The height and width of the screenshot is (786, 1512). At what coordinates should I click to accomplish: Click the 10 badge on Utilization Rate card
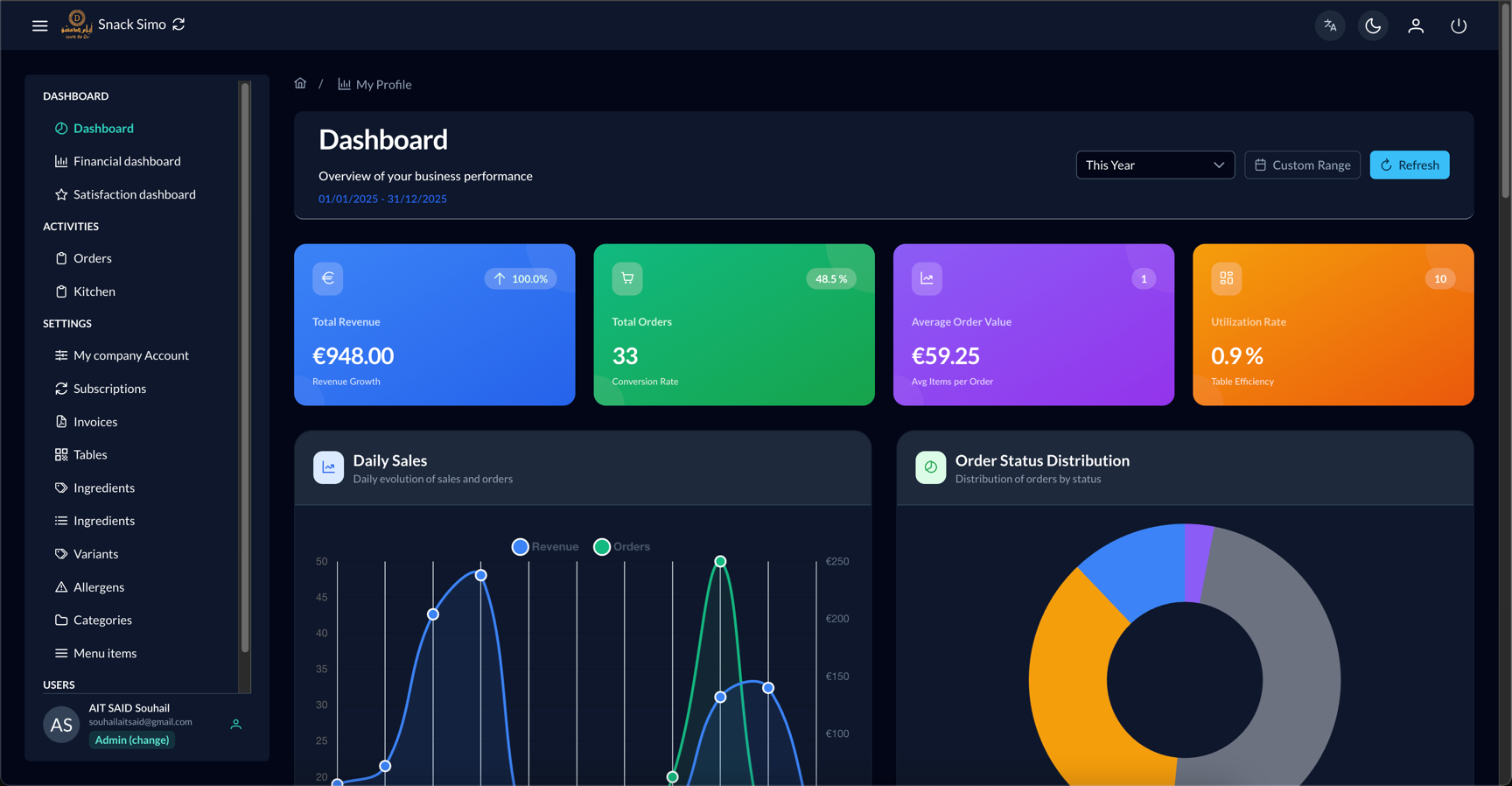(x=1440, y=278)
